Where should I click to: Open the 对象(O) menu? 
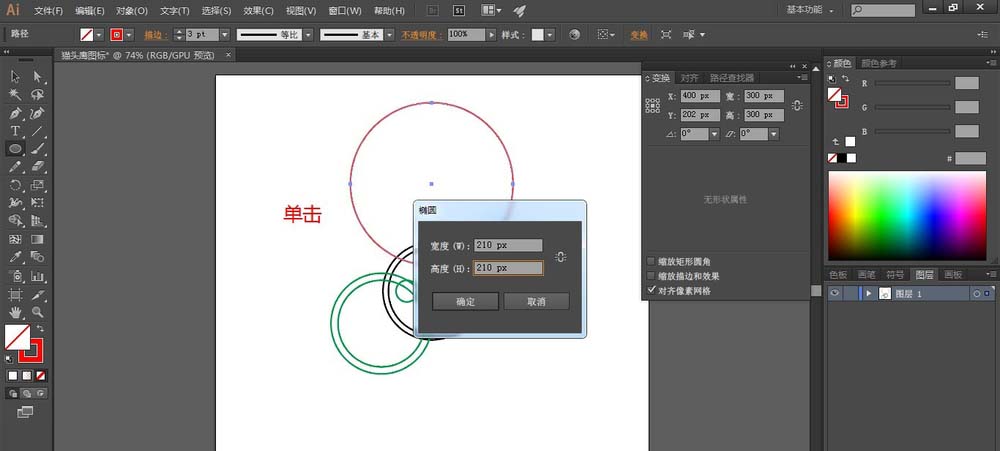(x=132, y=11)
